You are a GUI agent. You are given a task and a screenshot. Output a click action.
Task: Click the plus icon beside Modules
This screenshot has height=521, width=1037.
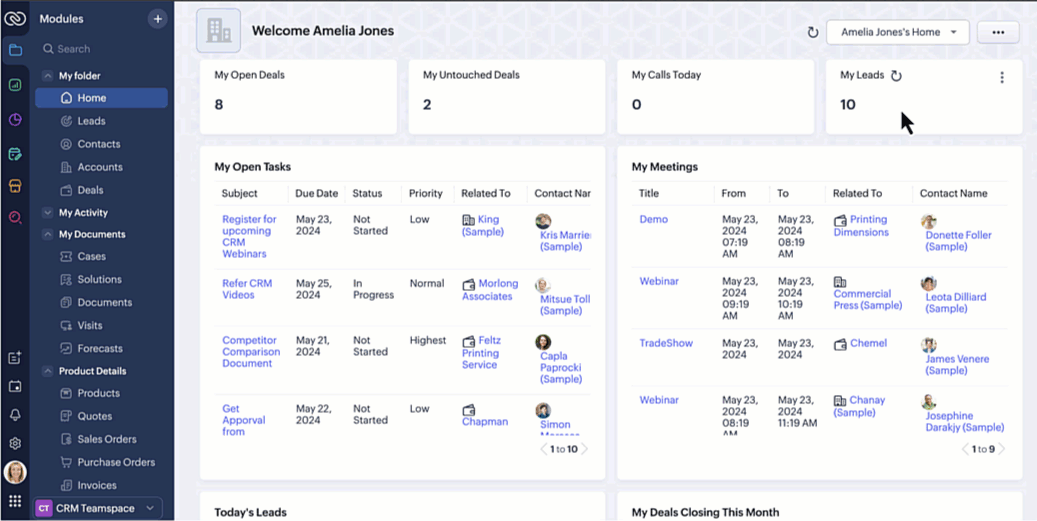(157, 19)
